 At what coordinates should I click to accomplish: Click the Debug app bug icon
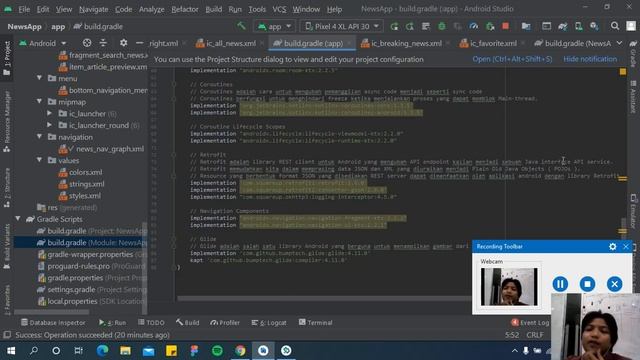pos(442,27)
